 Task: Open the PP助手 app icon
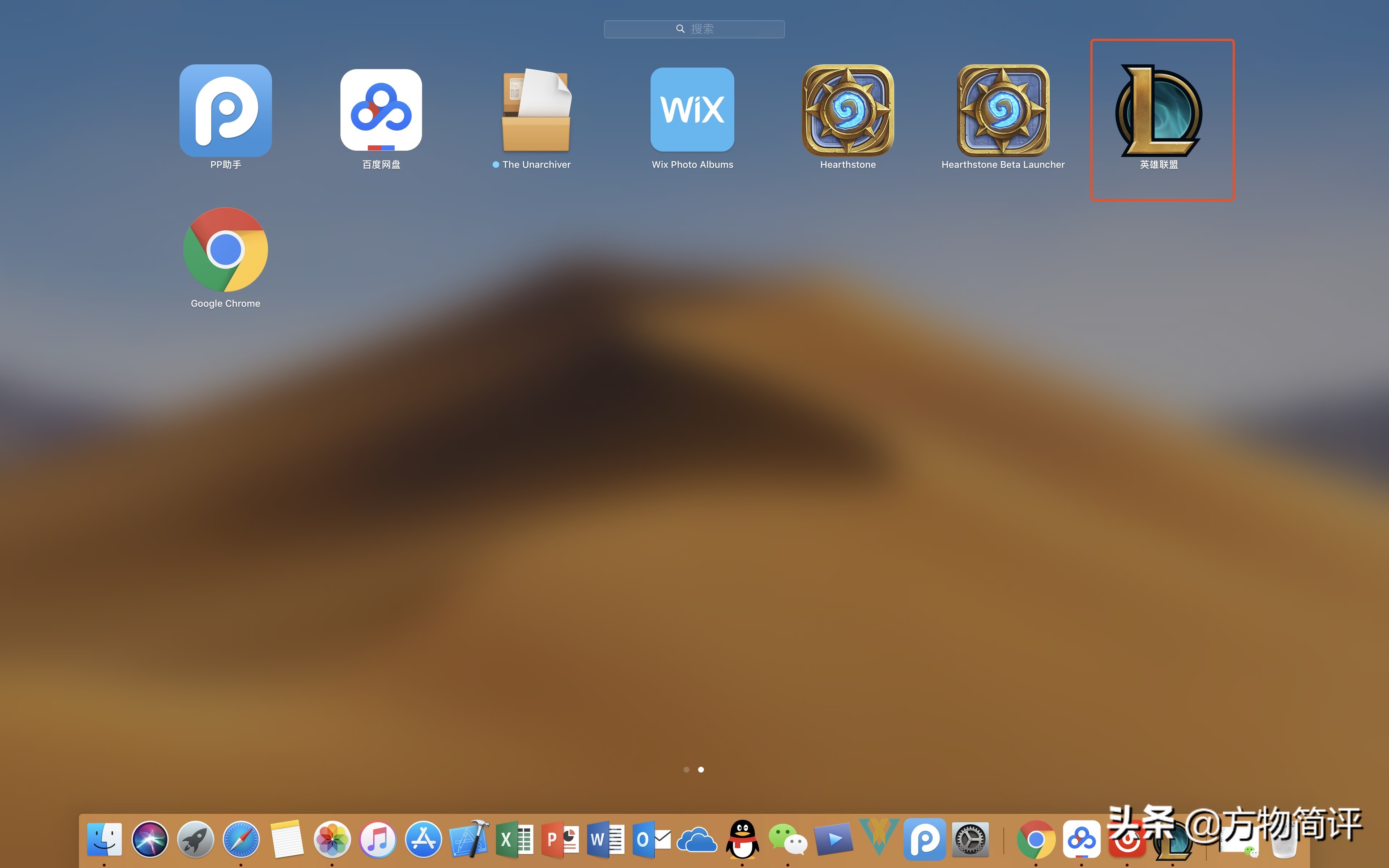point(225,111)
